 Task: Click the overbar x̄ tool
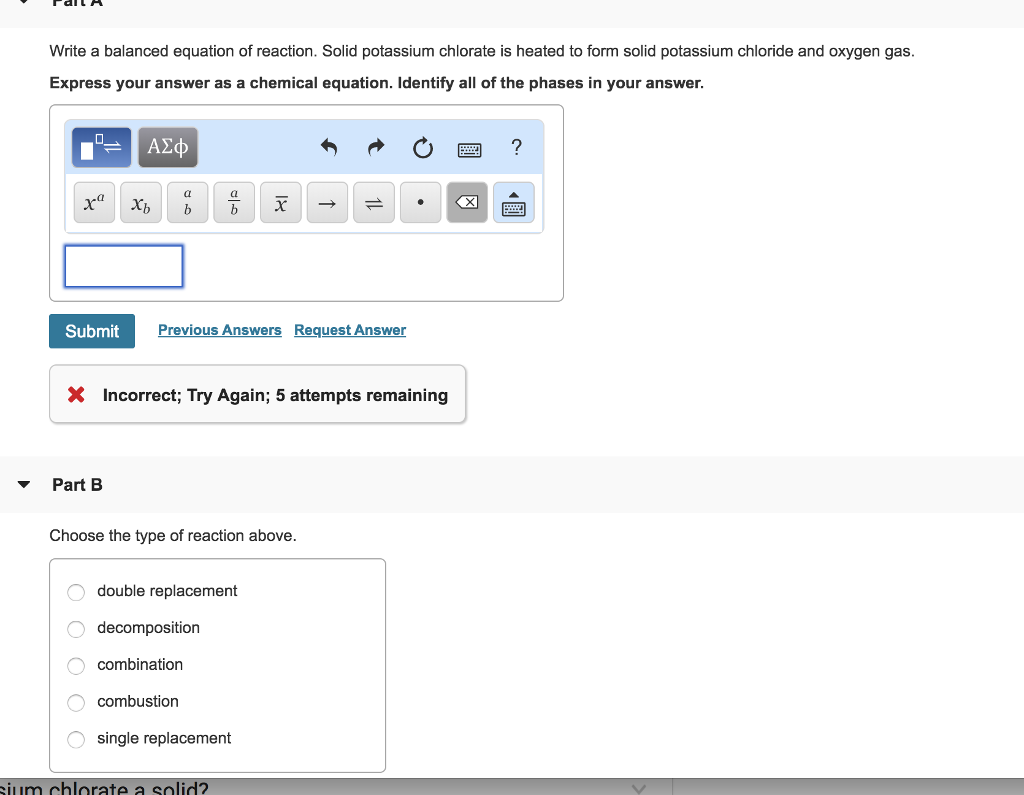280,202
